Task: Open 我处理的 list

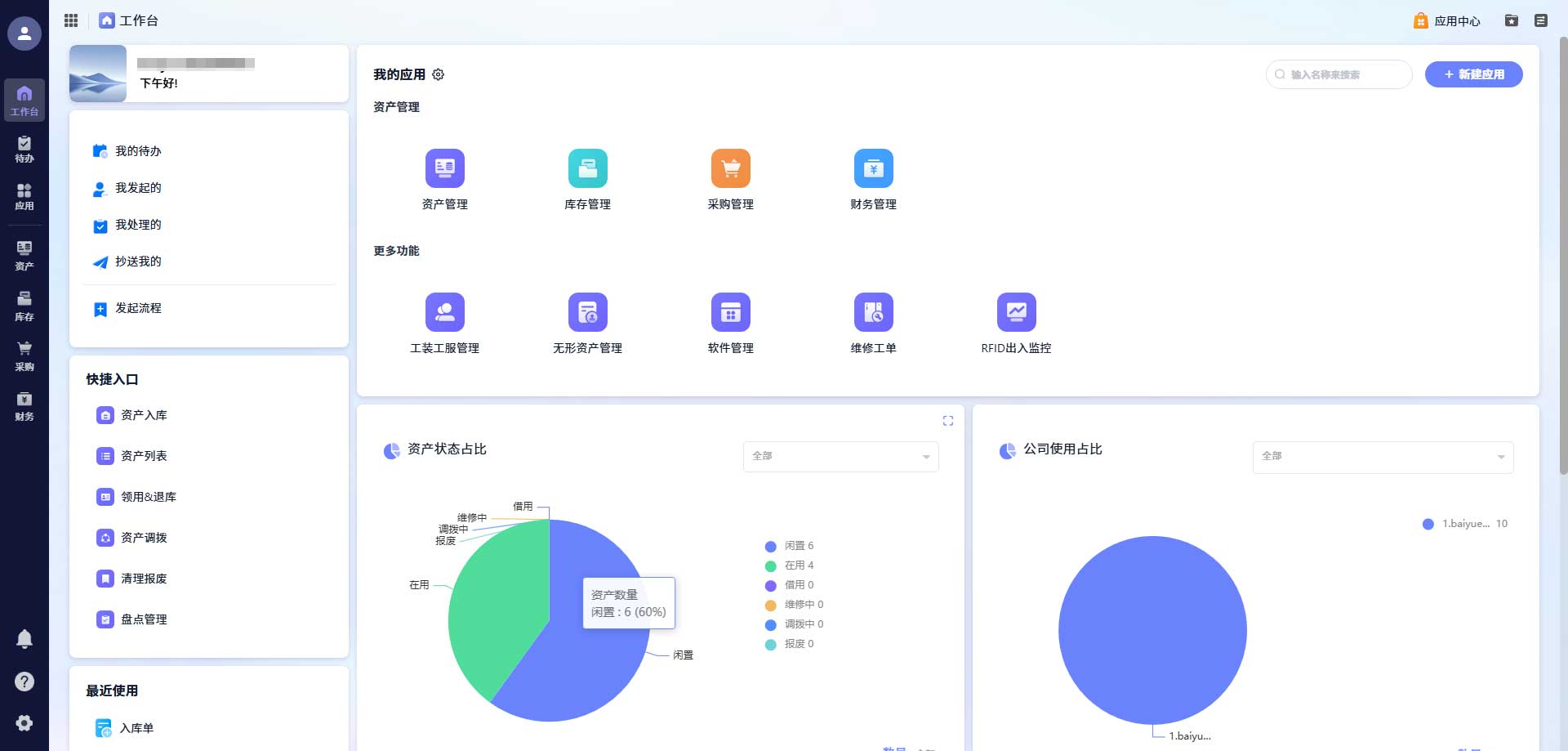Action: (x=127, y=225)
